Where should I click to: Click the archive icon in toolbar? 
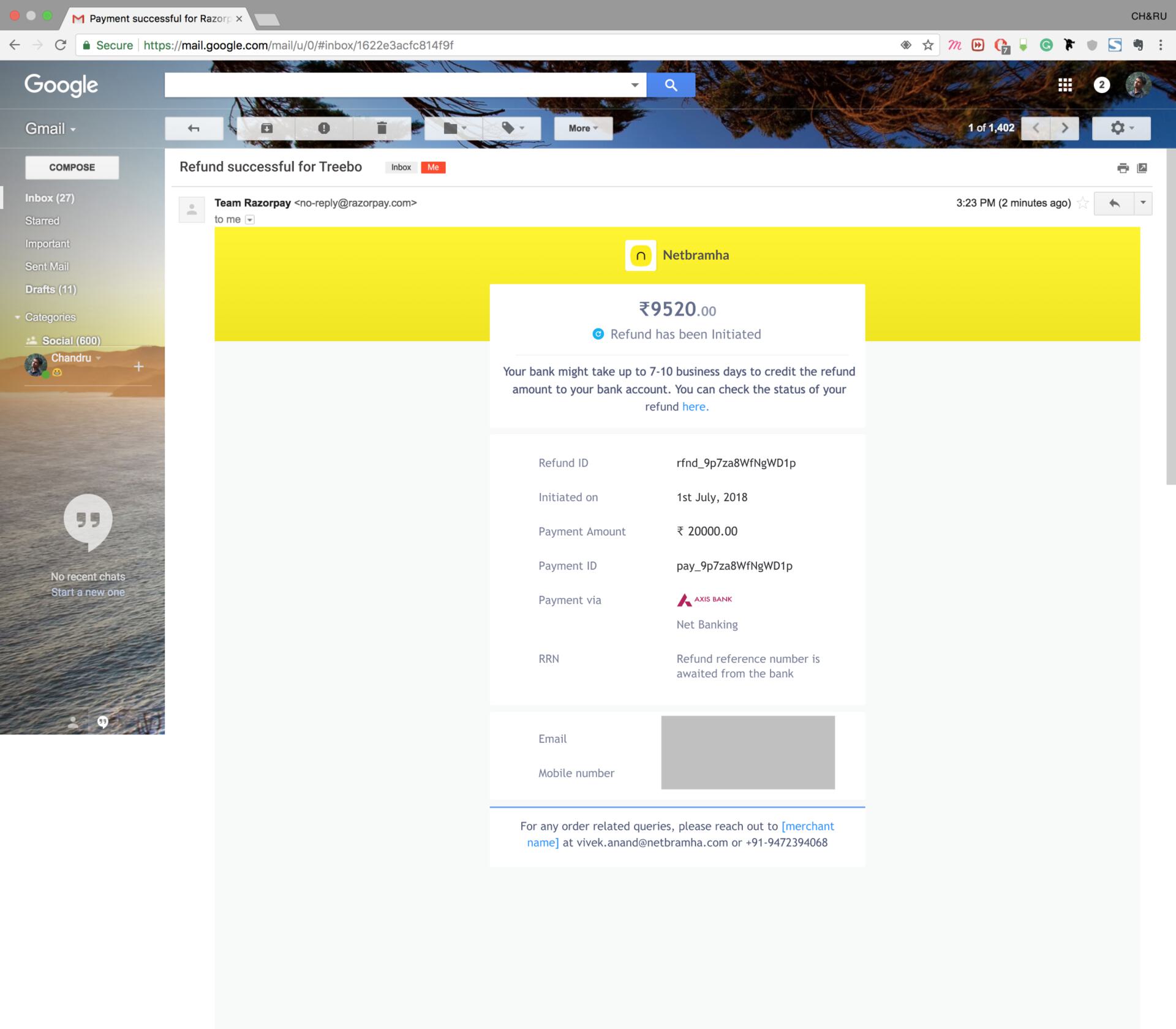click(268, 127)
